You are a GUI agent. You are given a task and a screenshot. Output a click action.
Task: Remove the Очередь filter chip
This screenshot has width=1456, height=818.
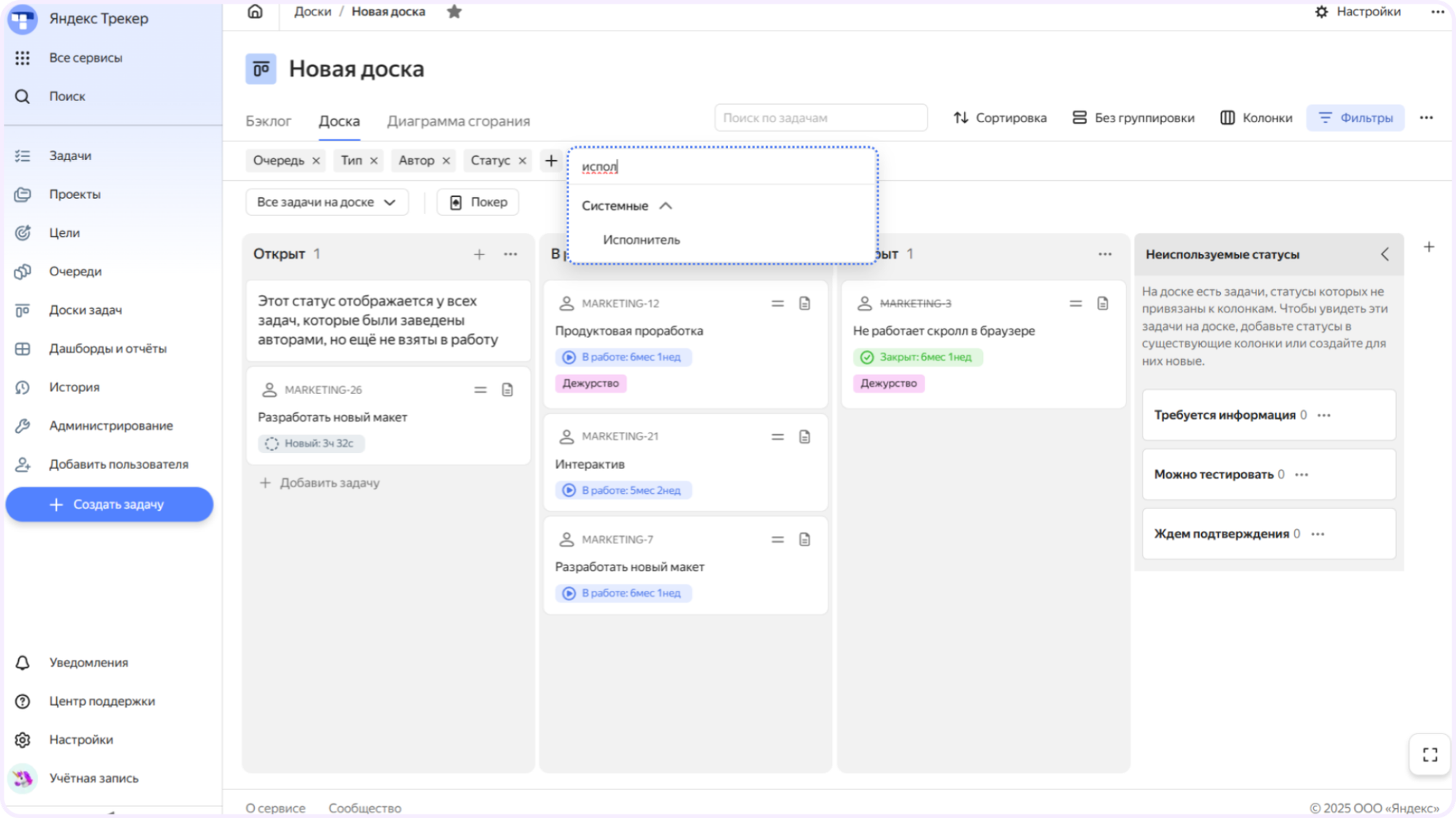point(316,161)
